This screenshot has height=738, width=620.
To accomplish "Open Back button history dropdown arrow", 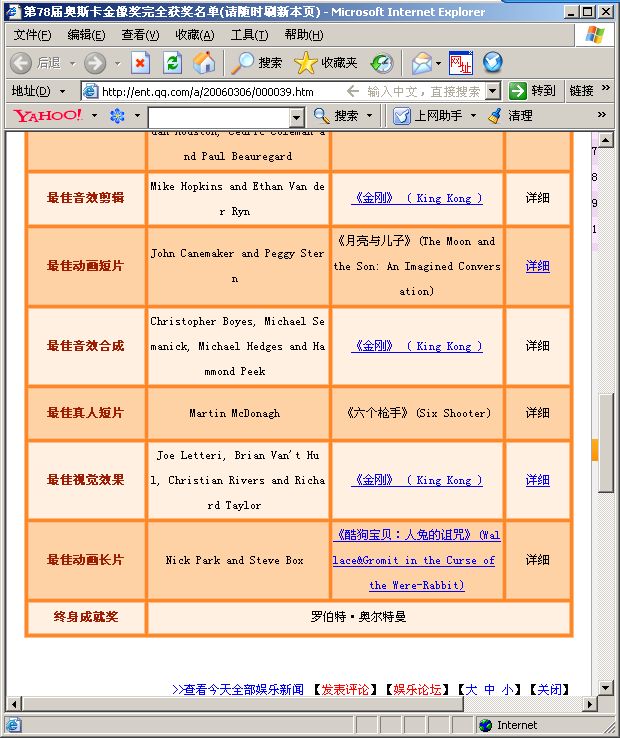I will click(x=72, y=63).
